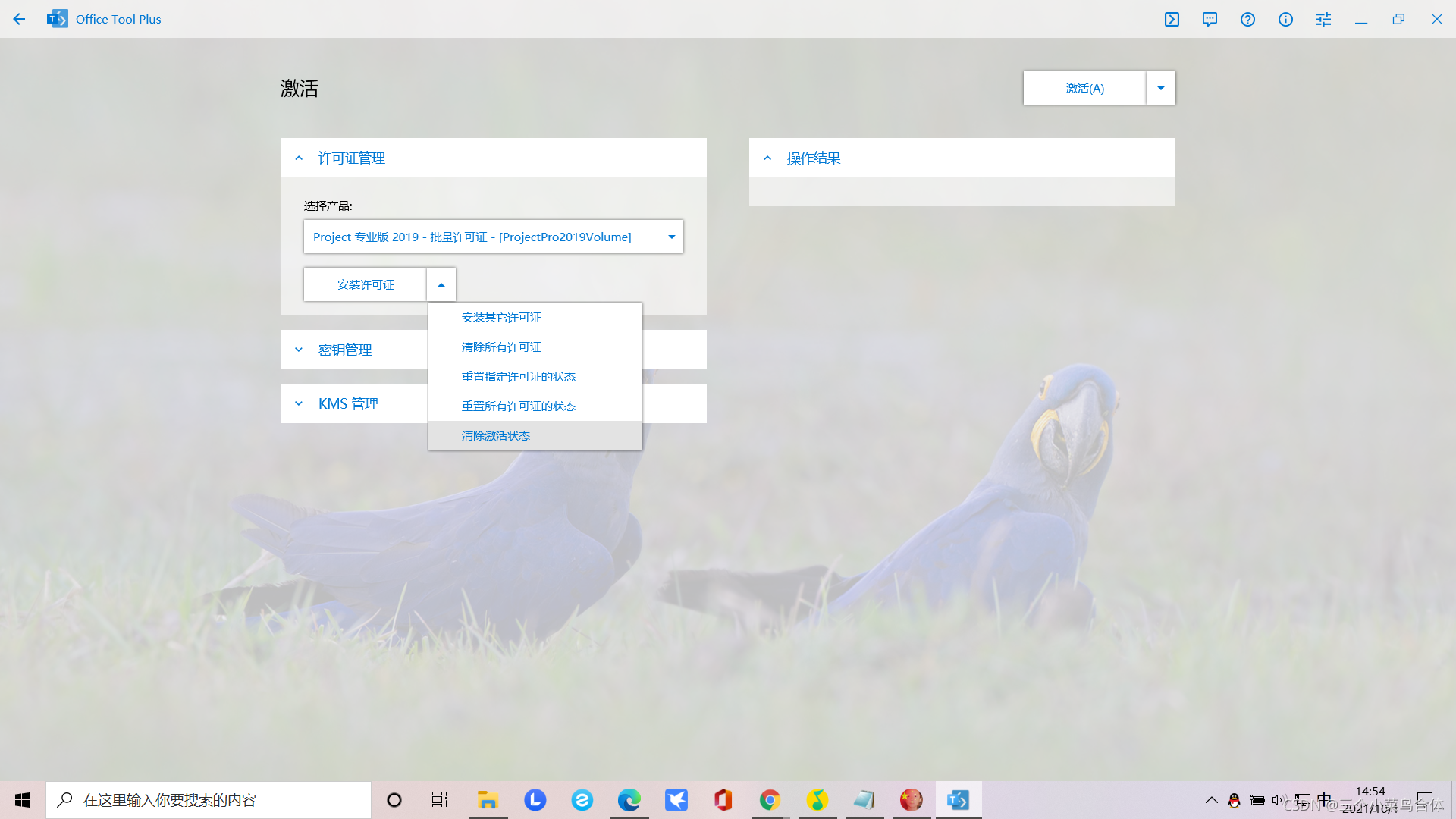
Task: Choose 清除所有许可证 from the menu
Action: click(x=501, y=347)
